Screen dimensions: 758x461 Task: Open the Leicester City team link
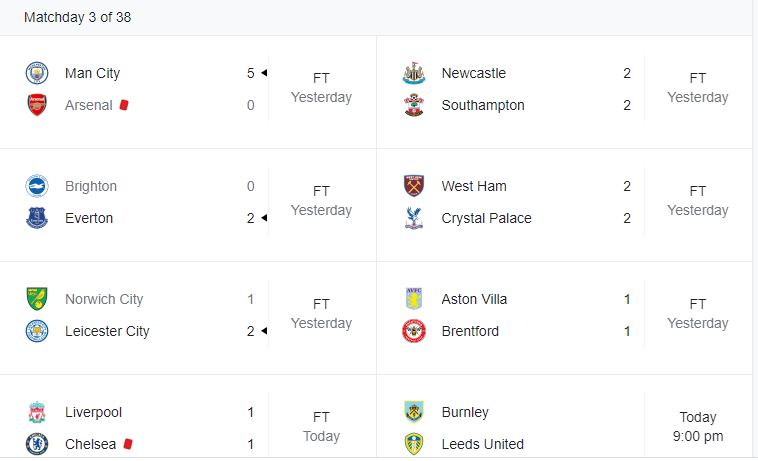pos(107,331)
